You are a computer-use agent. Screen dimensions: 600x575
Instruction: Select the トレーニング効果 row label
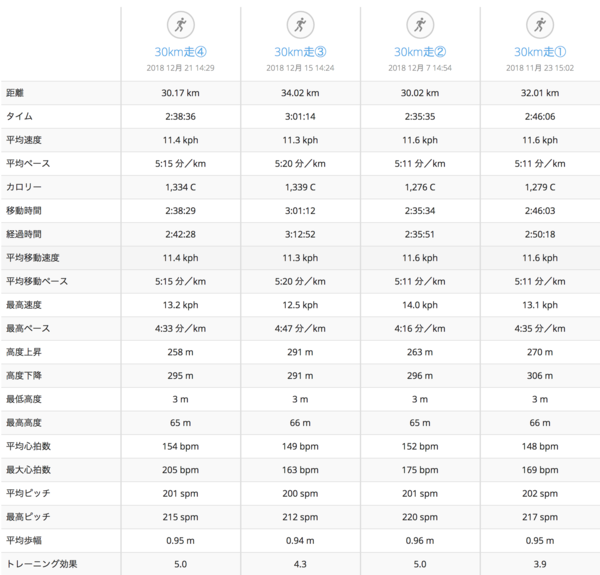click(41, 564)
